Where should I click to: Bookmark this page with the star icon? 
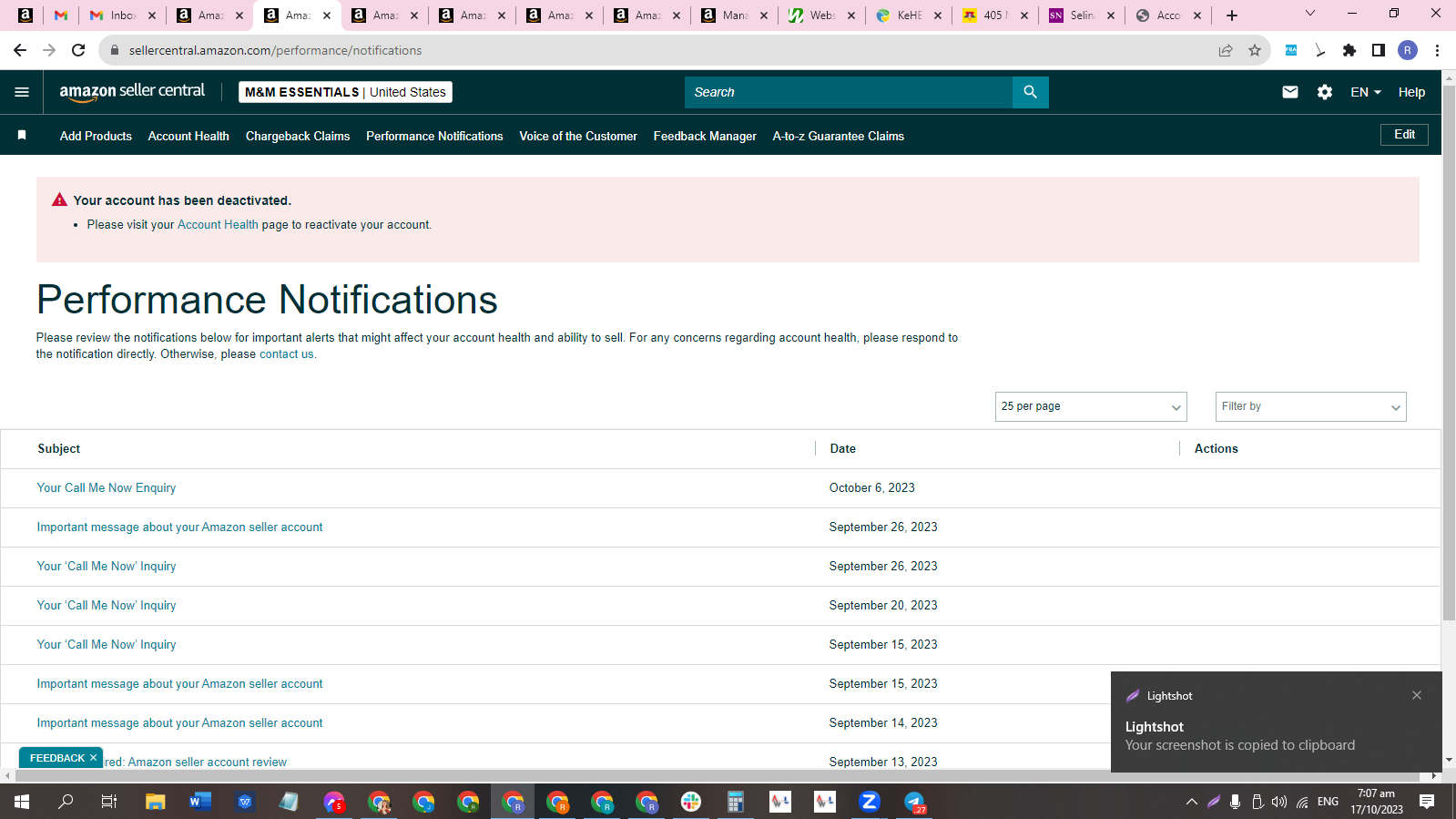pyautogui.click(x=1255, y=50)
